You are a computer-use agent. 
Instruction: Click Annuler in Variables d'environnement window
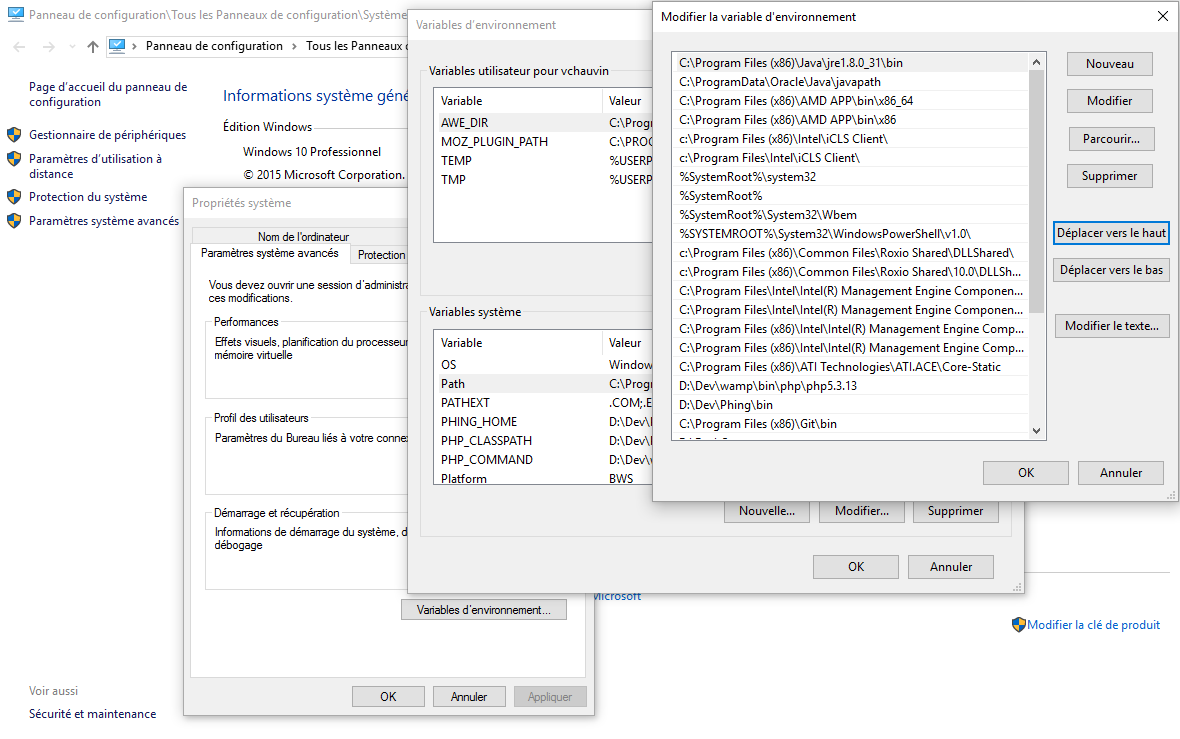coord(950,567)
